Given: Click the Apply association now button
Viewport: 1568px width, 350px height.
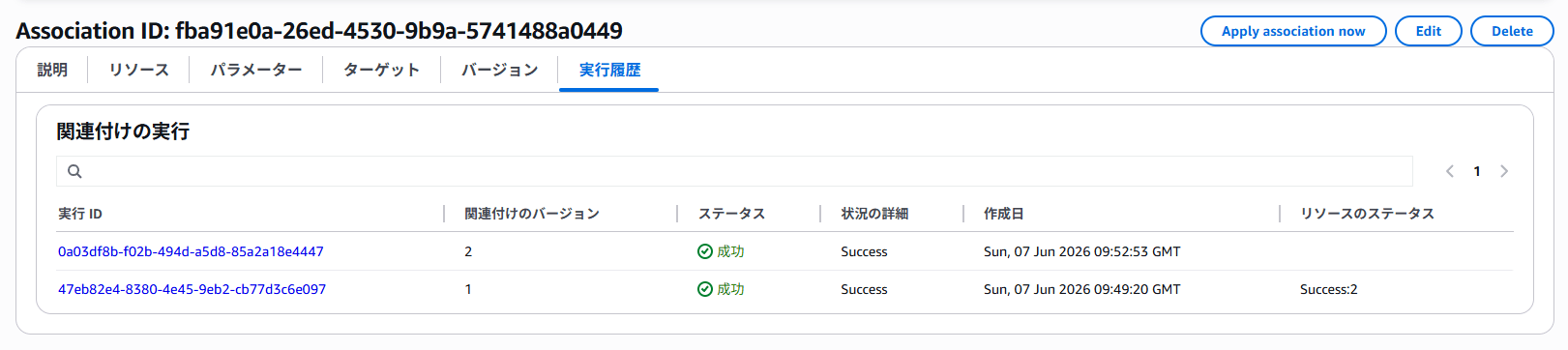Looking at the screenshot, I should click(1293, 31).
